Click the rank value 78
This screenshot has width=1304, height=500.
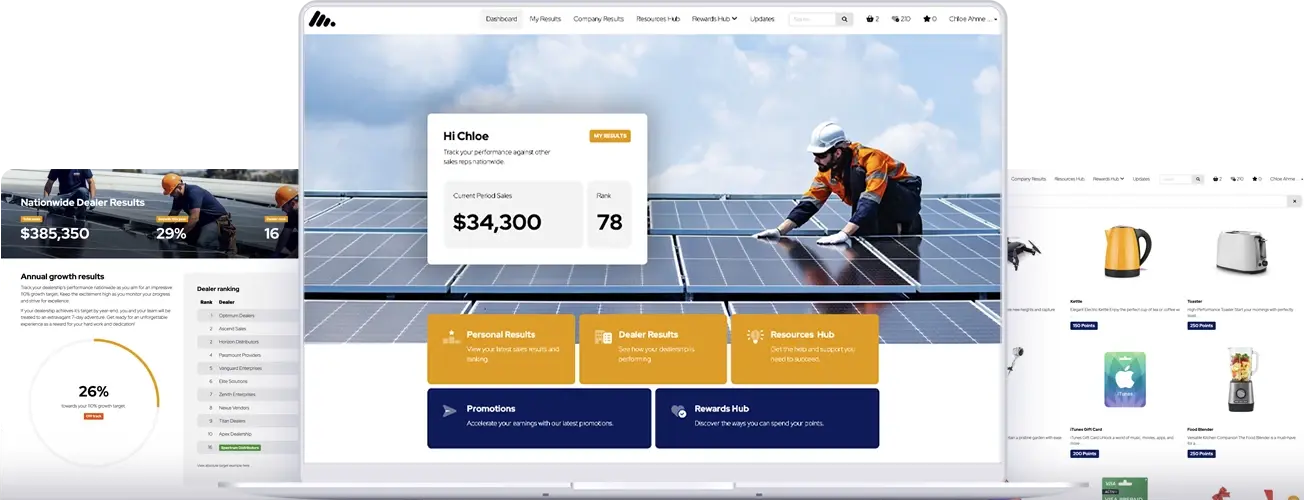coord(610,223)
